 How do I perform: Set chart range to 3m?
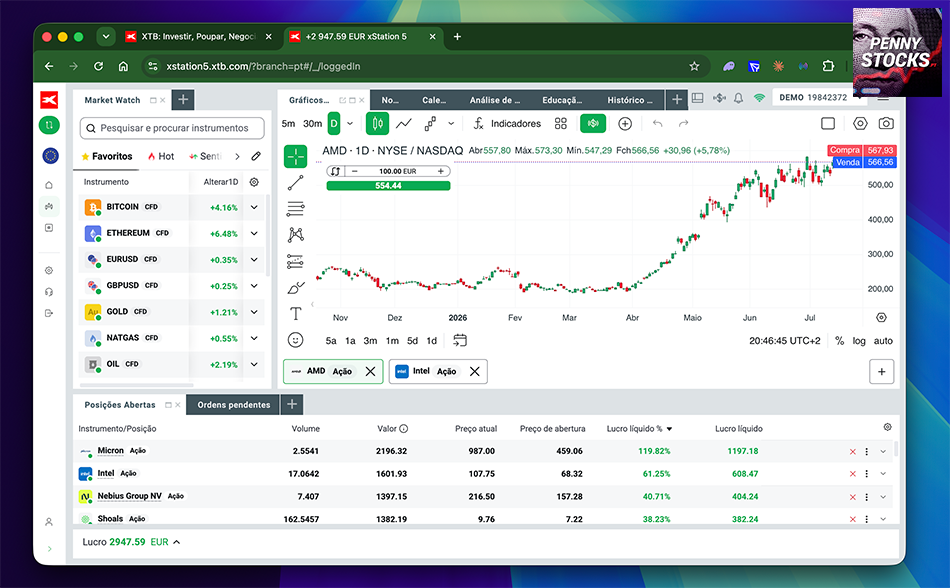coord(370,341)
